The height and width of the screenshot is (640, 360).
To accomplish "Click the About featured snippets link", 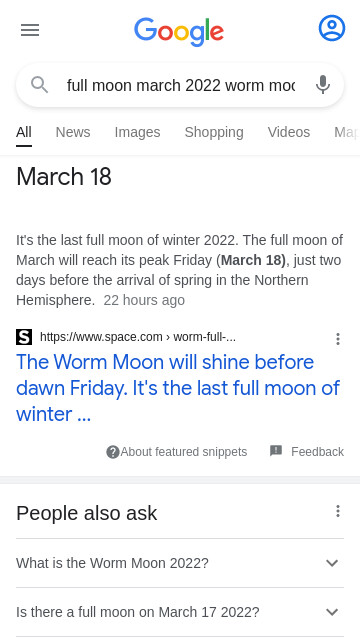I will 184,452.
